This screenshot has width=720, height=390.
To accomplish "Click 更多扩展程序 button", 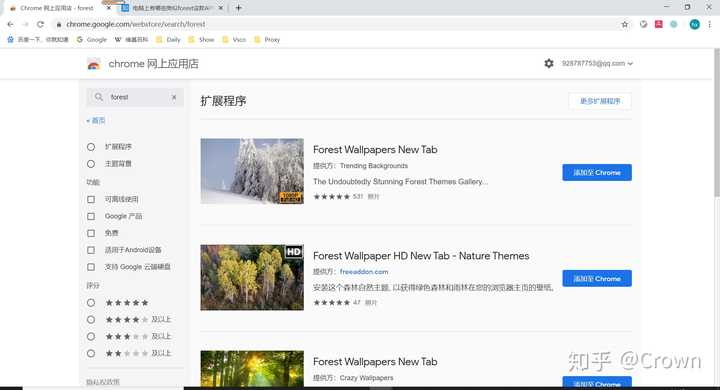I will click(600, 101).
